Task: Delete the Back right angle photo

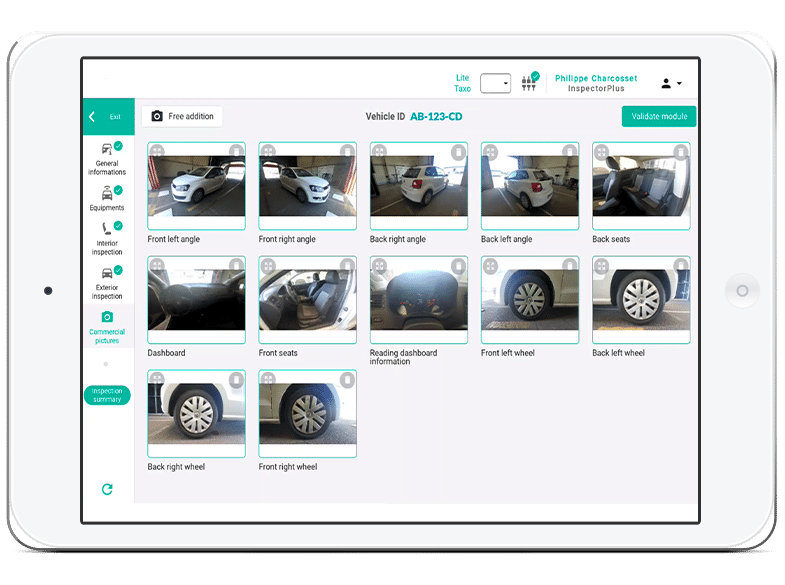Action: tap(458, 152)
